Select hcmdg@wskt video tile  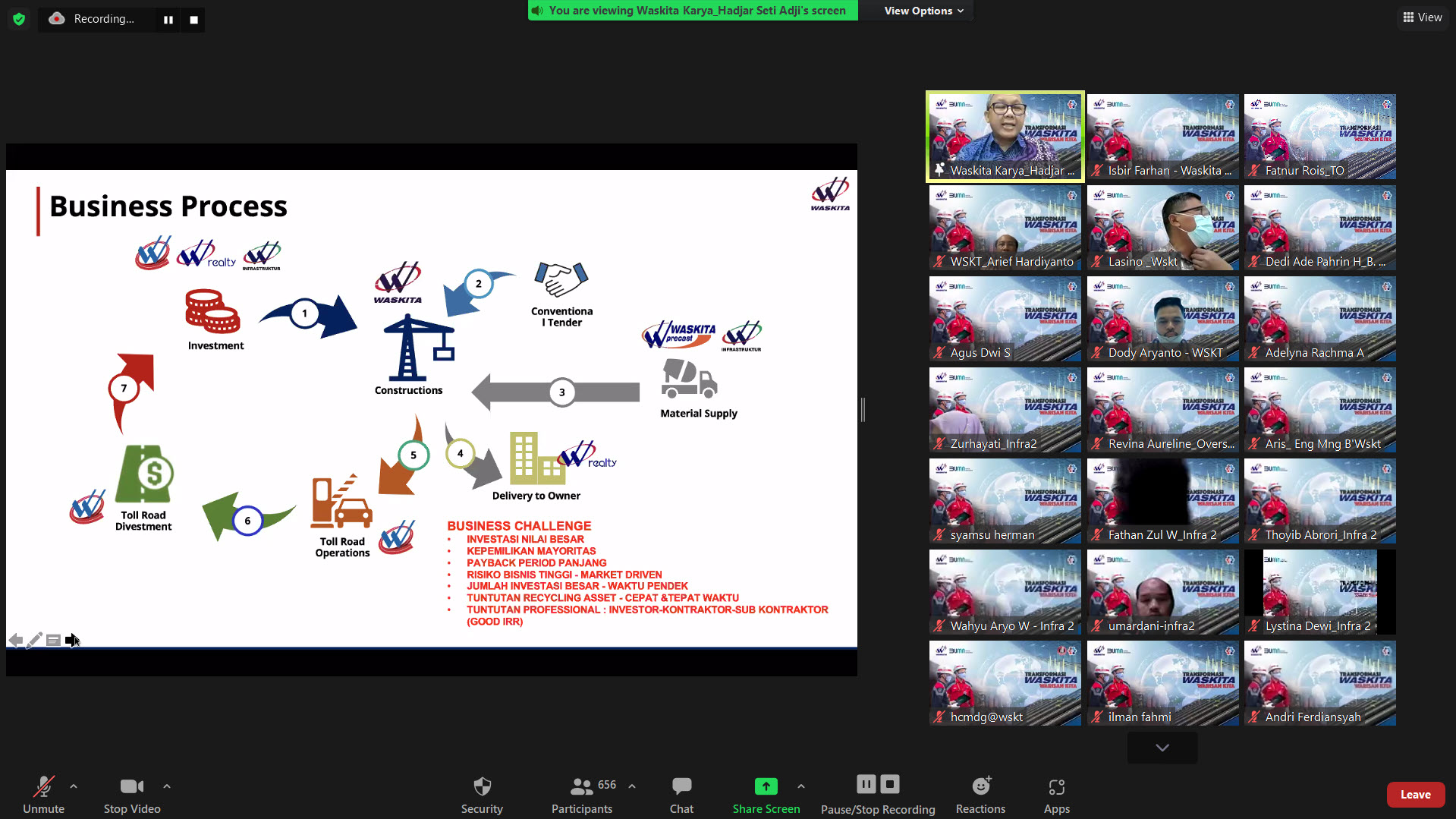point(1005,683)
